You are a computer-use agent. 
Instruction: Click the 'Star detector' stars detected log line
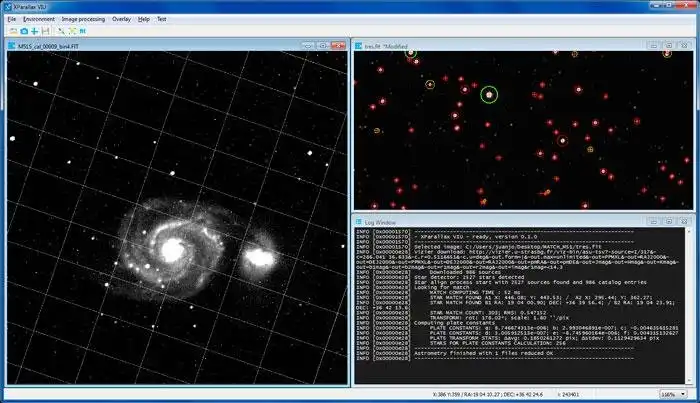click(x=469, y=277)
